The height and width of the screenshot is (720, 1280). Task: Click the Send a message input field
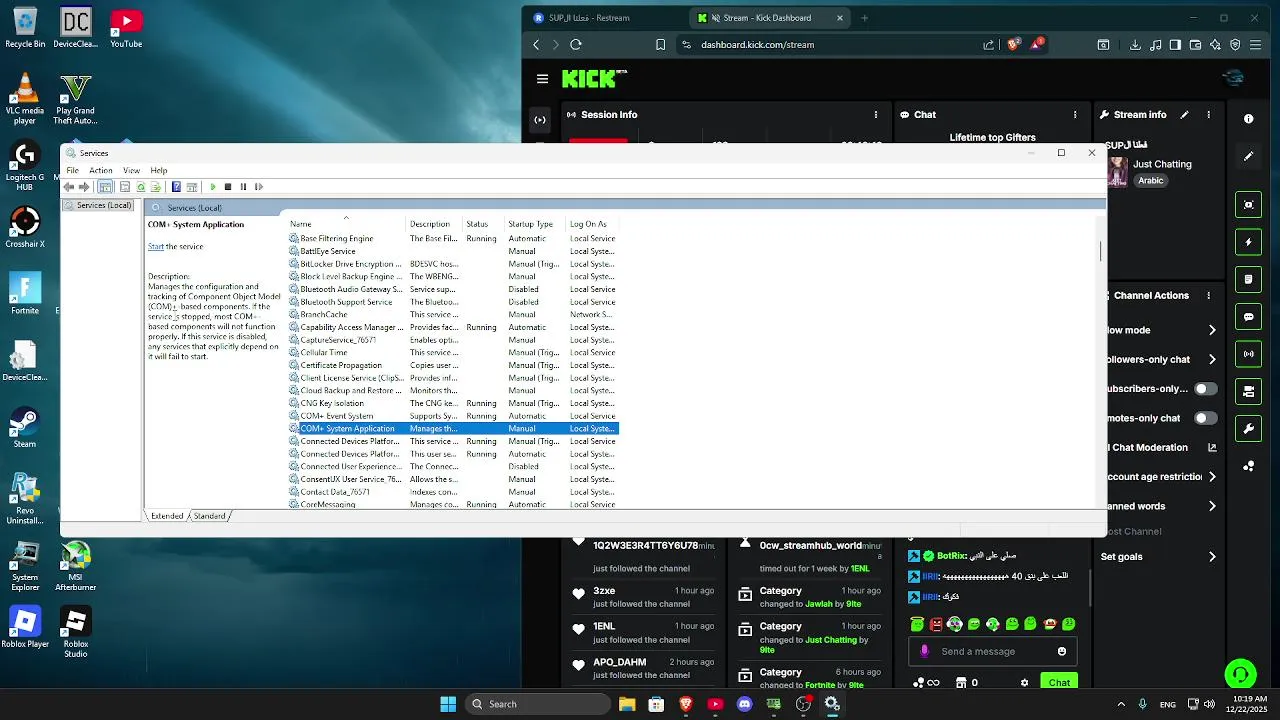992,651
